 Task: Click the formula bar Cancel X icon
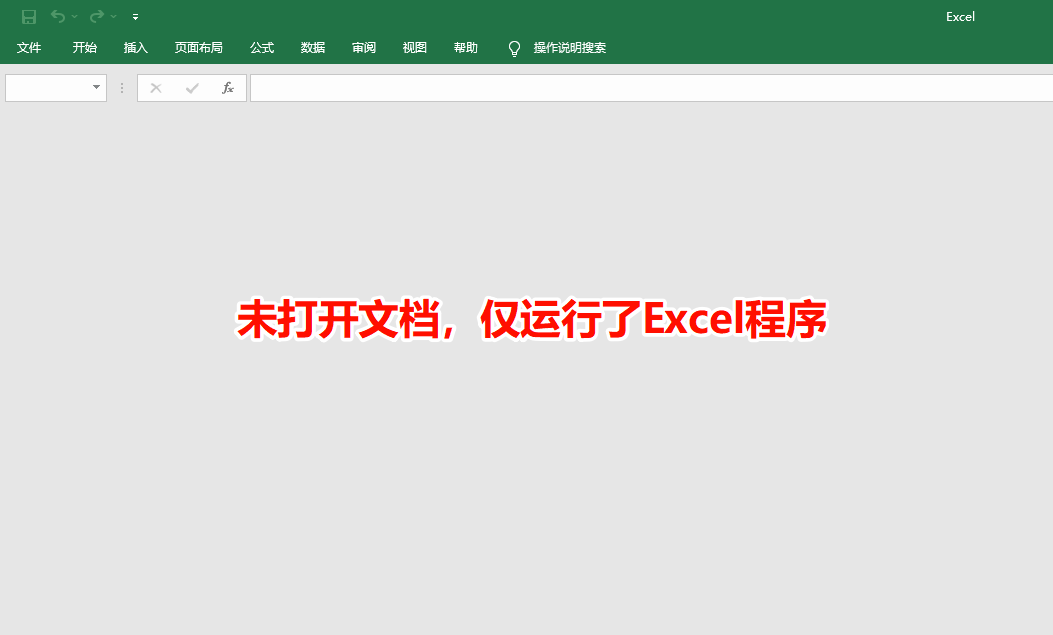(156, 88)
